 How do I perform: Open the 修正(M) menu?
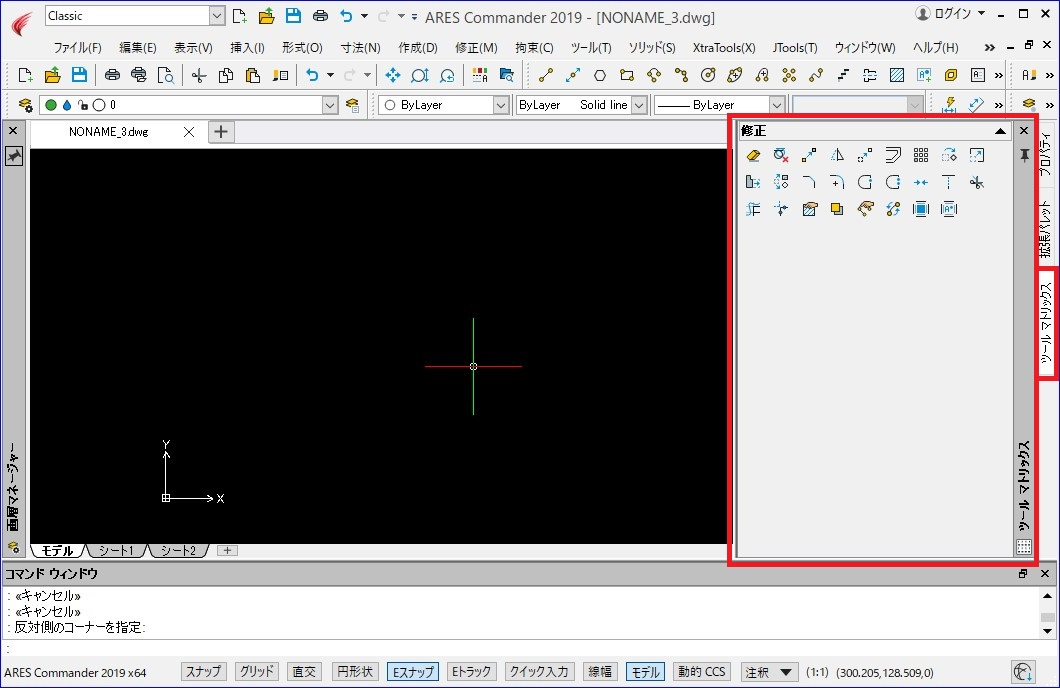(476, 47)
